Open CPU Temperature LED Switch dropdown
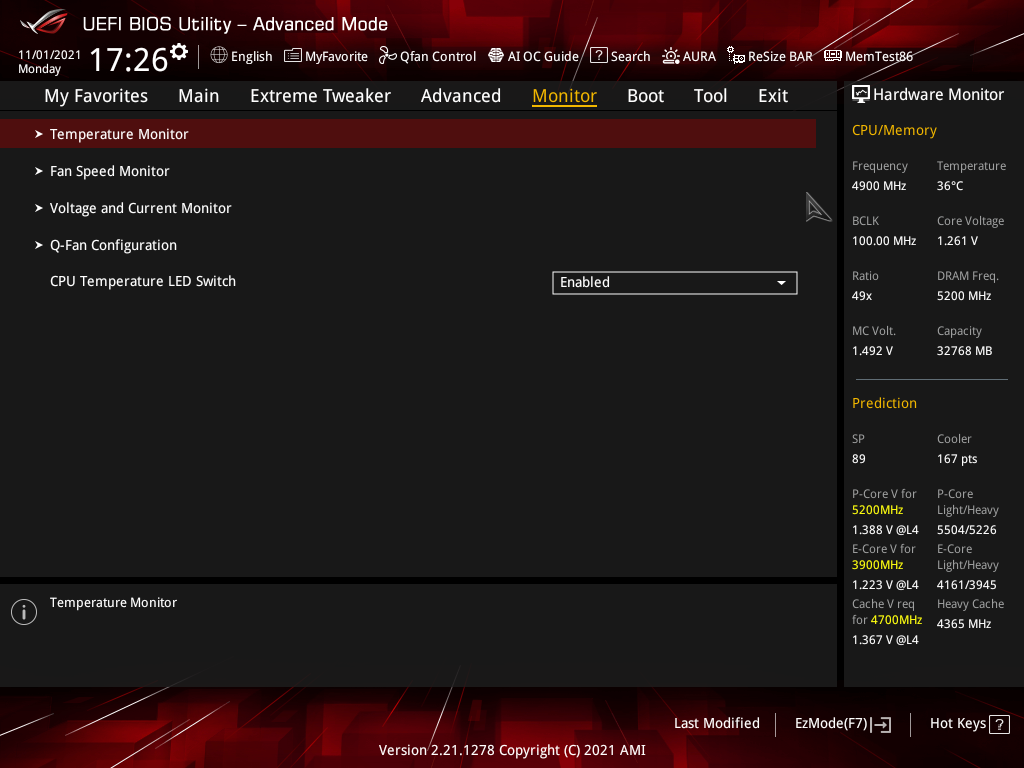The height and width of the screenshot is (768, 1024). 675,283
